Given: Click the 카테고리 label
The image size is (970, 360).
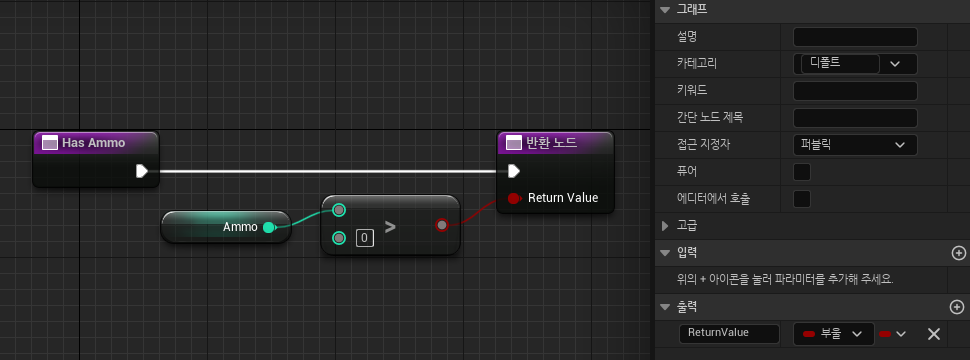Looking at the screenshot, I should pyautogui.click(x=697, y=64).
